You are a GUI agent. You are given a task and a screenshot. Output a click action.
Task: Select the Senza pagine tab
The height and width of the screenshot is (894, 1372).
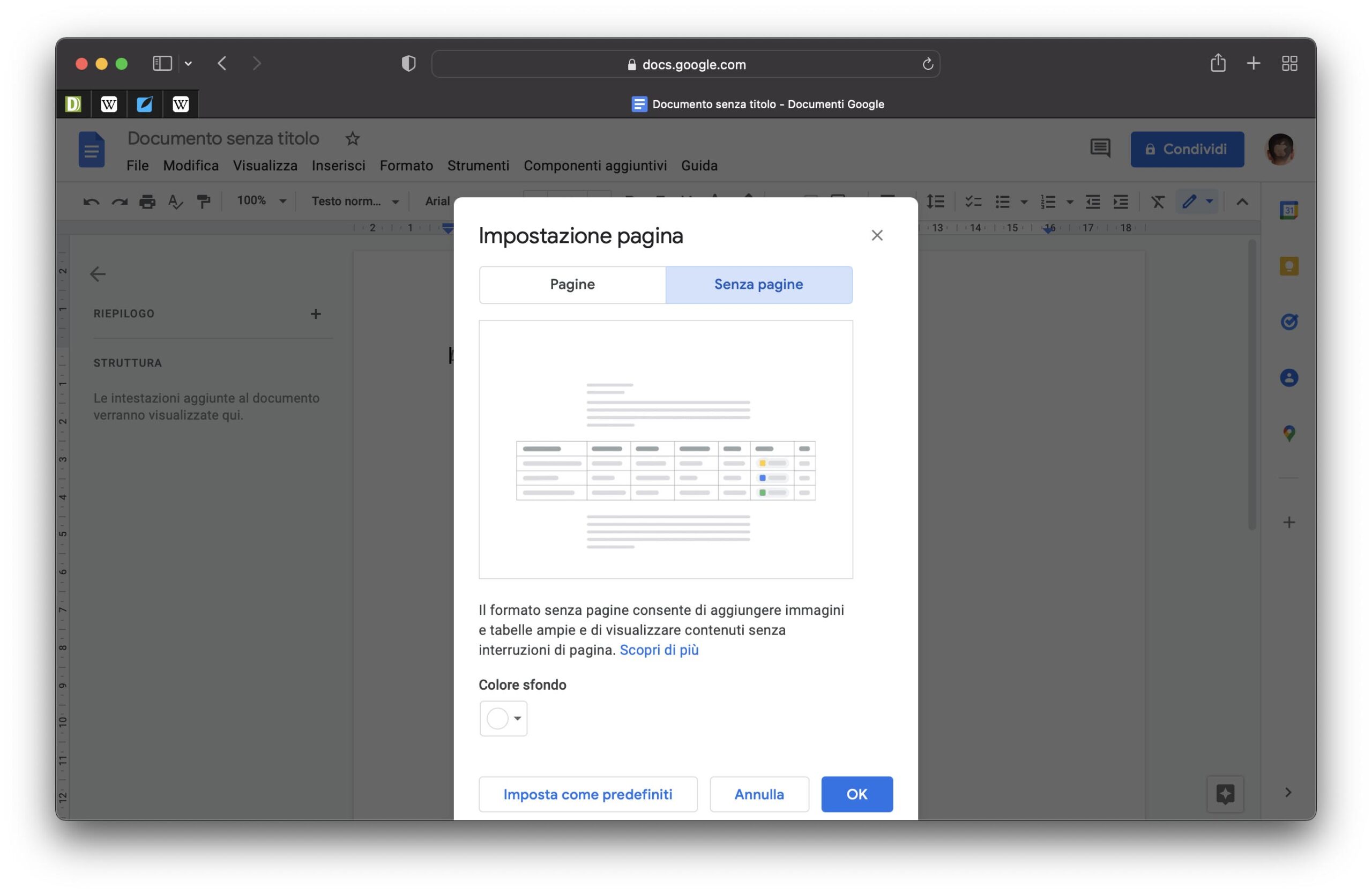[x=758, y=285]
